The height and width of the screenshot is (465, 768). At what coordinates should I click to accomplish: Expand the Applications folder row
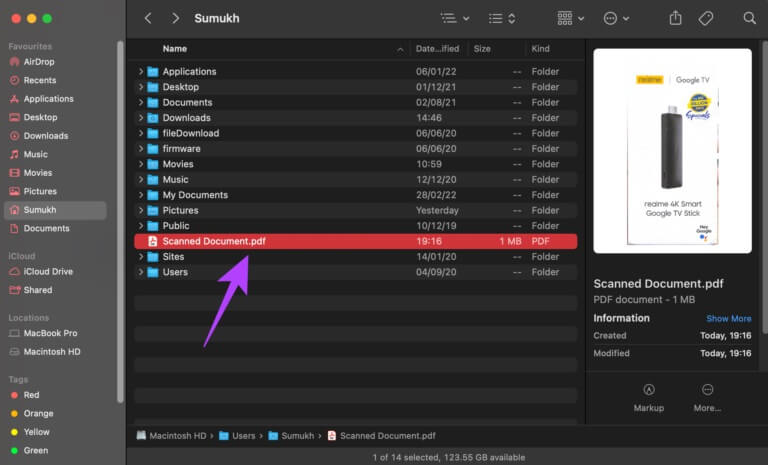point(141,72)
